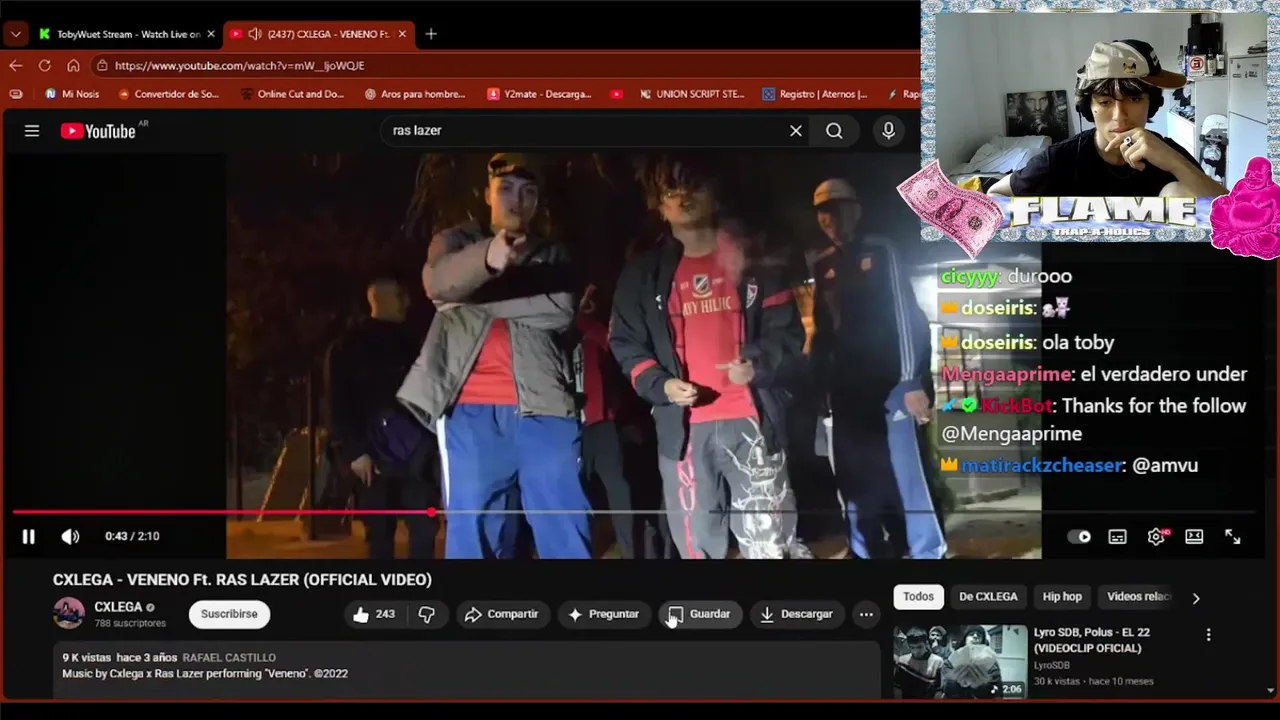Viewport: 1280px width, 720px height.
Task: Click the RAFAEL CASTILLO text in description
Action: (x=229, y=658)
